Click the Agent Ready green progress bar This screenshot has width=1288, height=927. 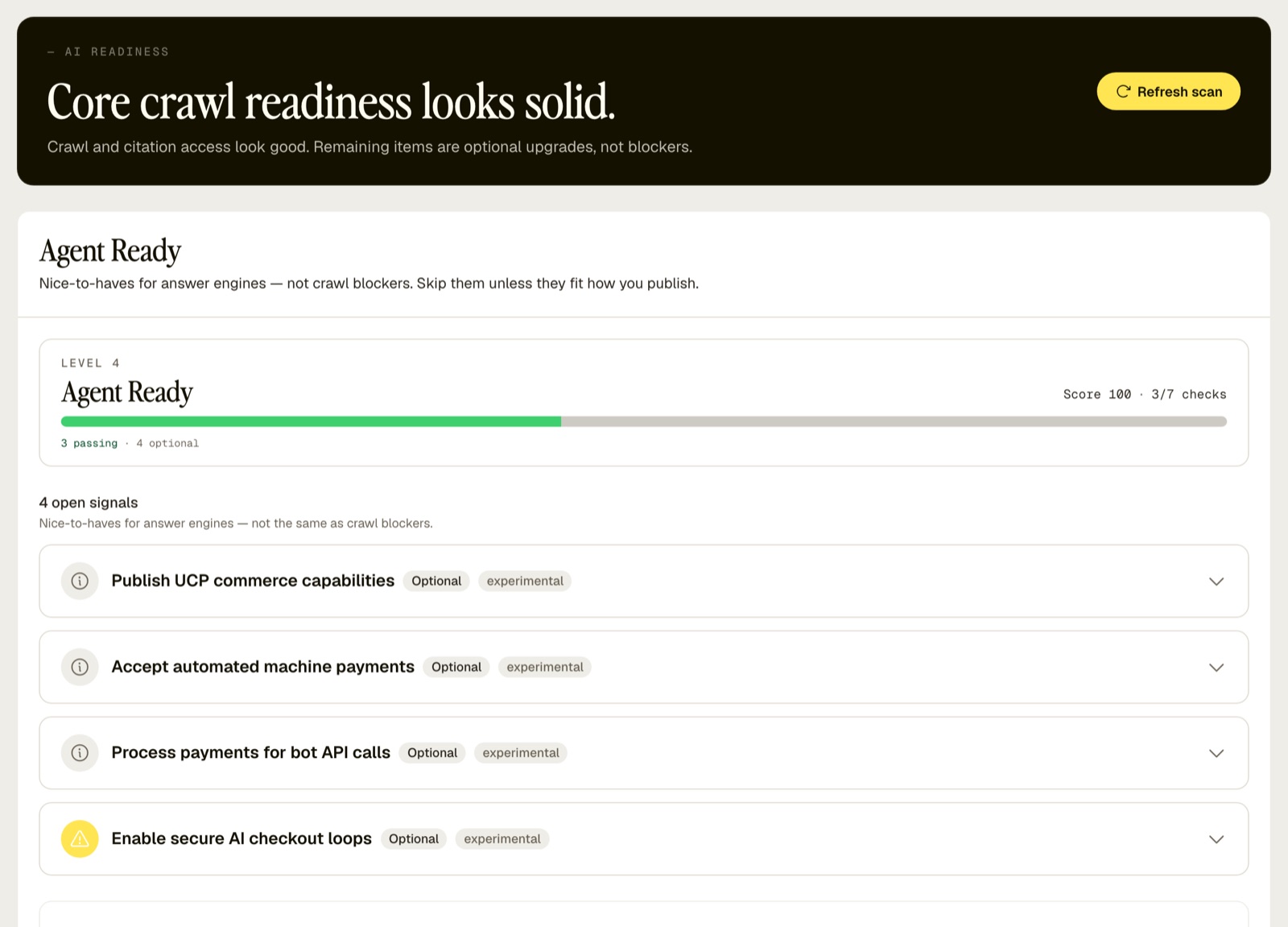311,421
